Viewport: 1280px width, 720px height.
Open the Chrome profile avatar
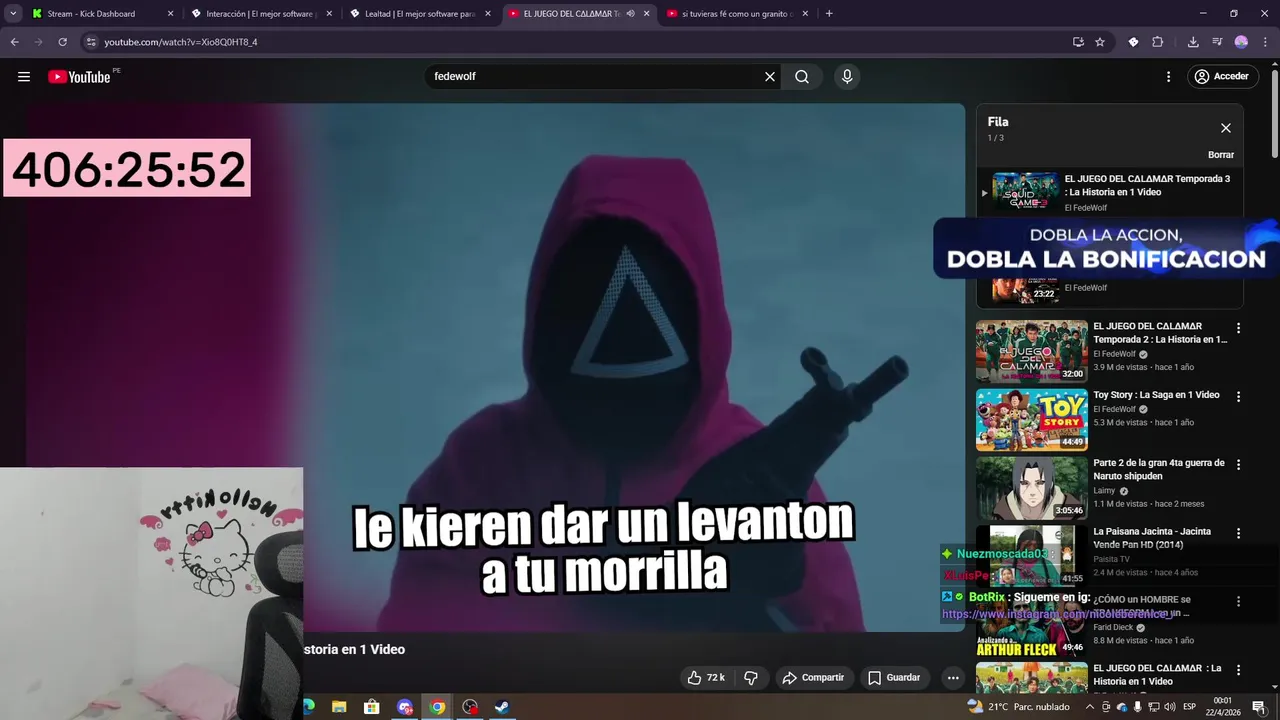1241,42
